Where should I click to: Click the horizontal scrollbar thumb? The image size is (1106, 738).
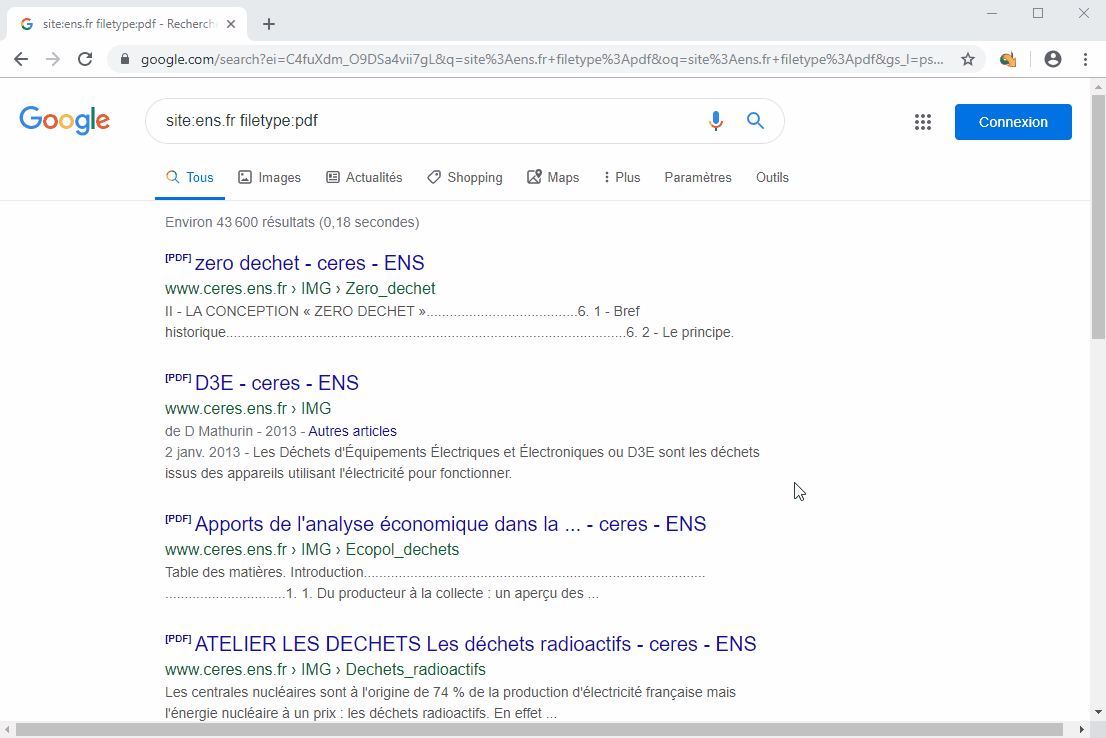tap(539, 730)
